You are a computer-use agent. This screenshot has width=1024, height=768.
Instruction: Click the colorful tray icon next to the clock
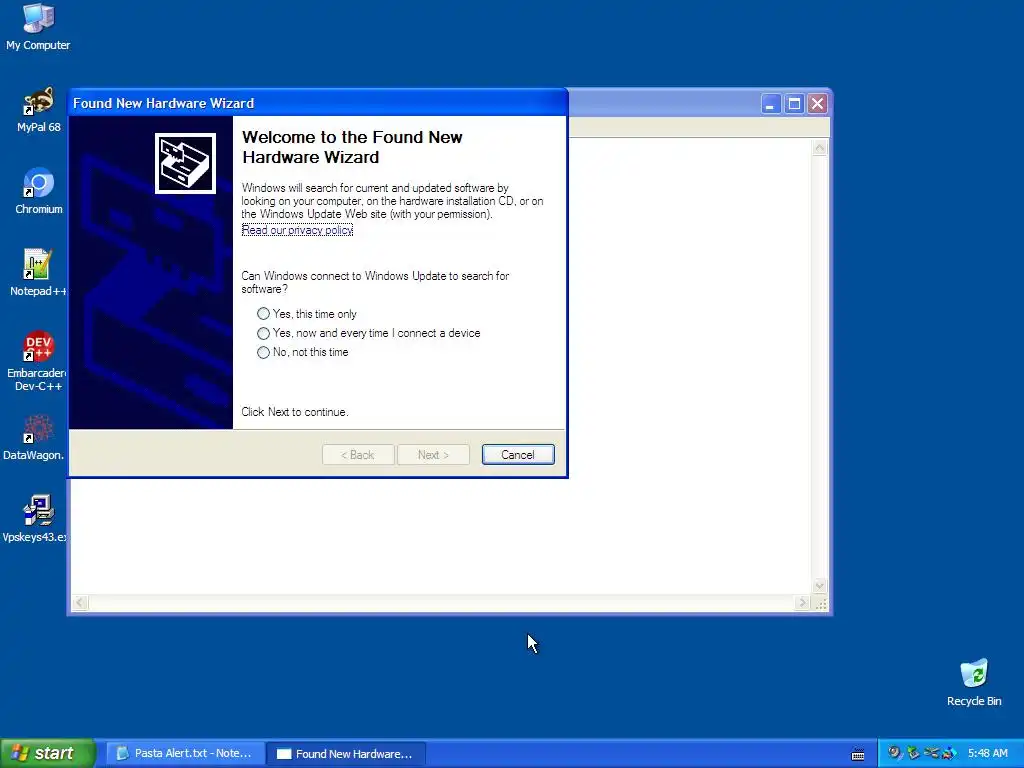pos(950,753)
